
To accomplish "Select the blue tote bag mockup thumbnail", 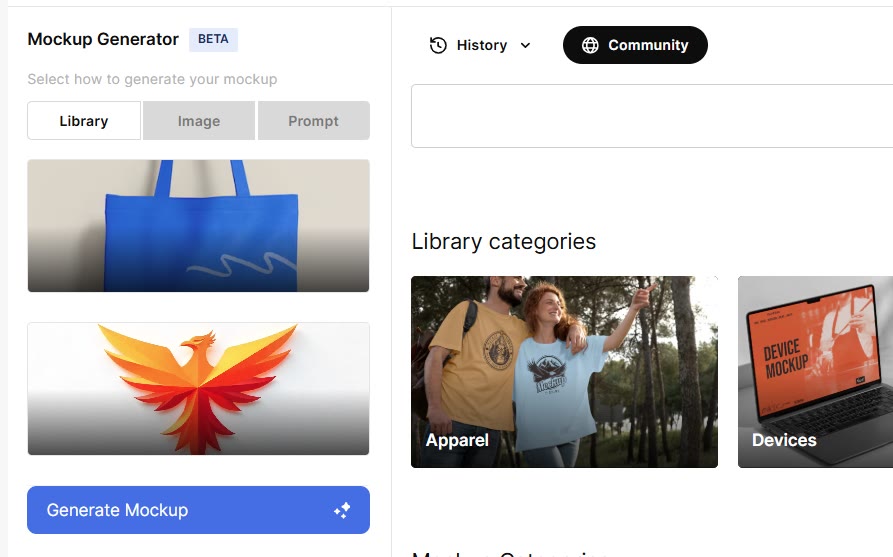I will (198, 226).
